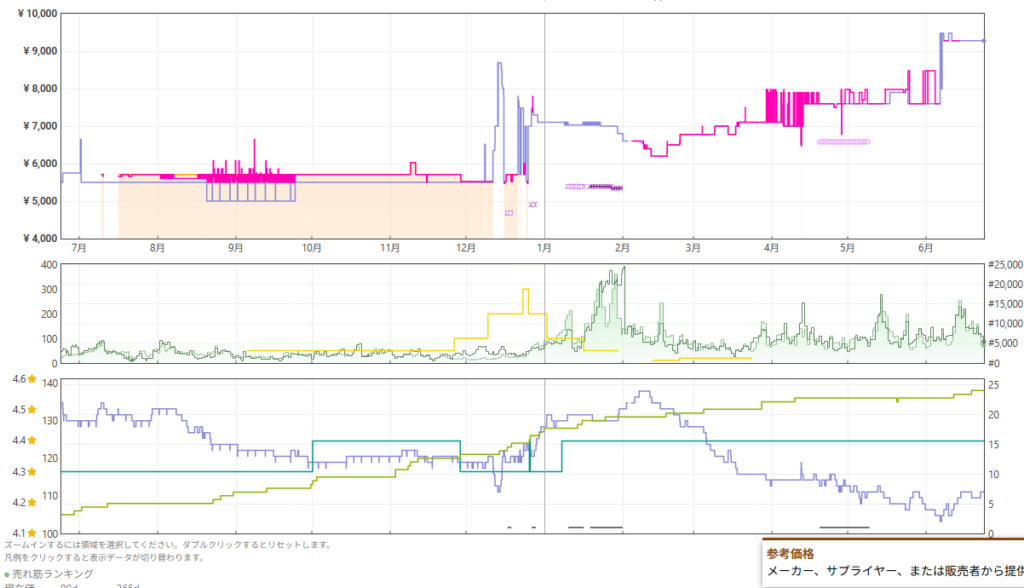1024x588 pixels.
Task: Click the gold star next to 4.5
Action: [32, 410]
